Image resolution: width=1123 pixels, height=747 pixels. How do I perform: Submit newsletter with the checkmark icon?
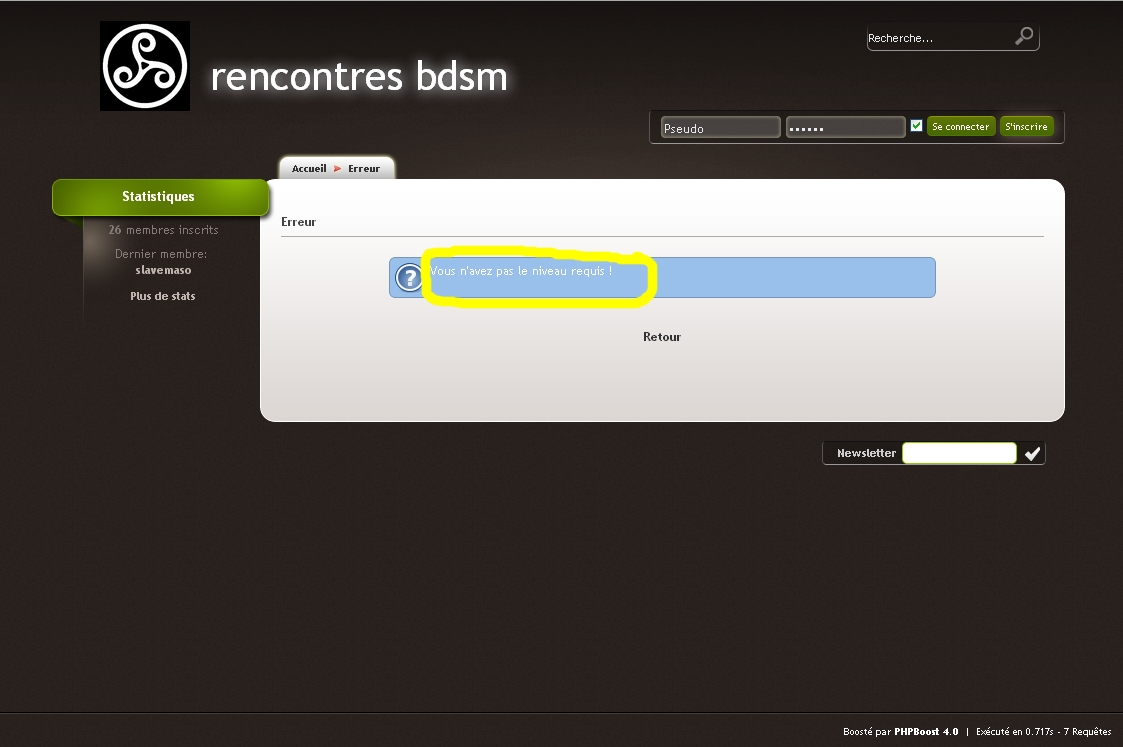pyautogui.click(x=1032, y=454)
